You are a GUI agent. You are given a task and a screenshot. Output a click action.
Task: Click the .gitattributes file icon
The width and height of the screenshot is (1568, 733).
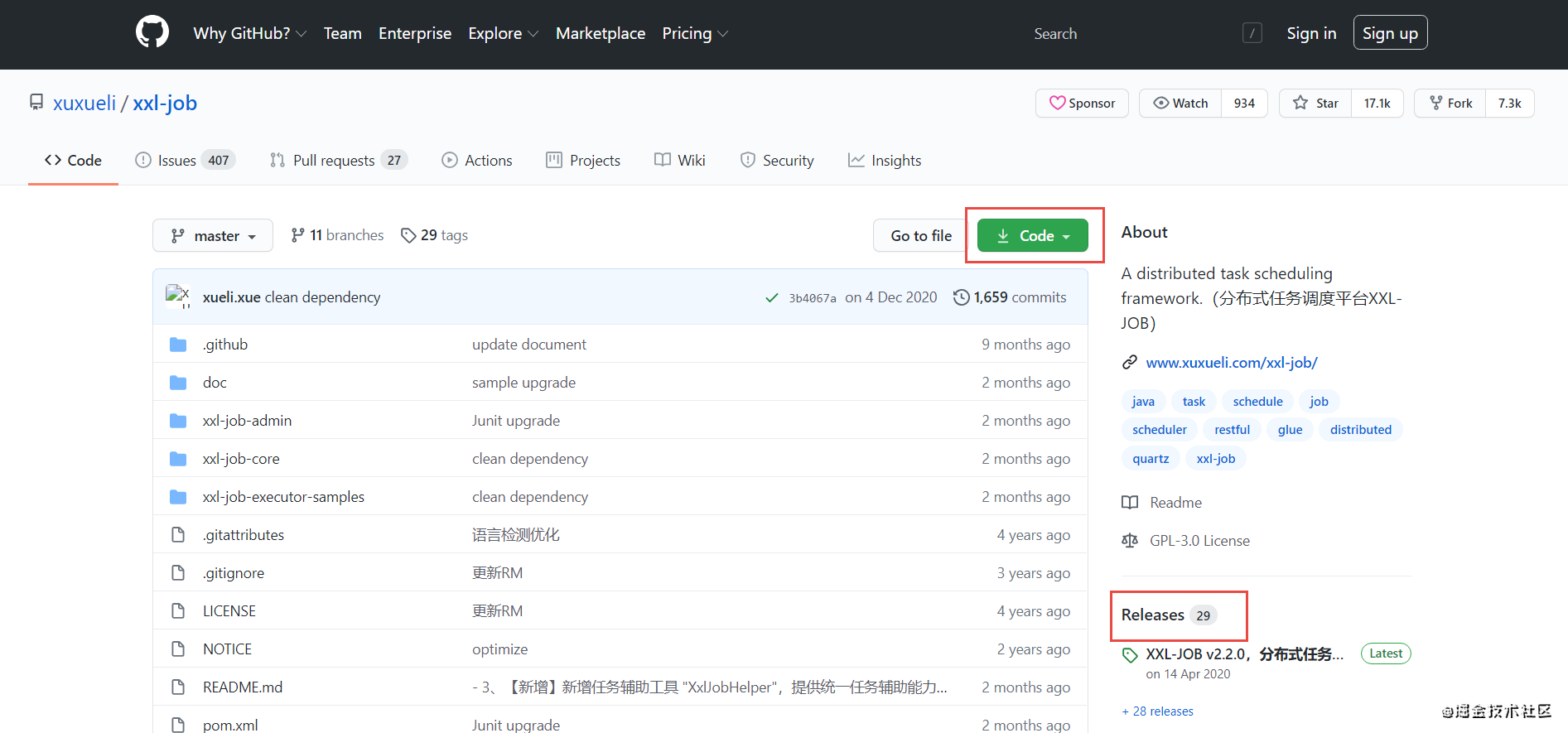pyautogui.click(x=178, y=535)
